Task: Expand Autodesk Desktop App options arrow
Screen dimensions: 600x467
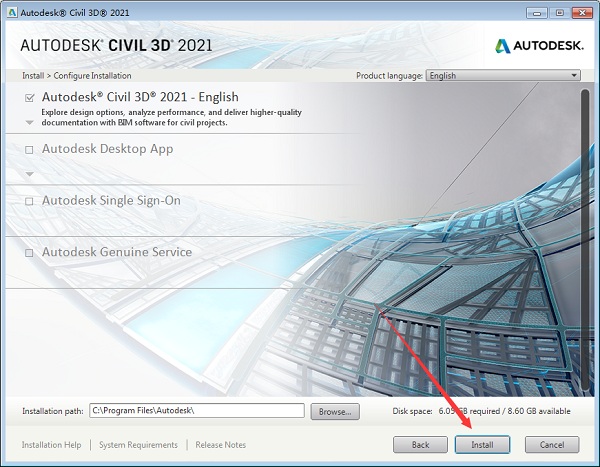Action: pyautogui.click(x=29, y=174)
